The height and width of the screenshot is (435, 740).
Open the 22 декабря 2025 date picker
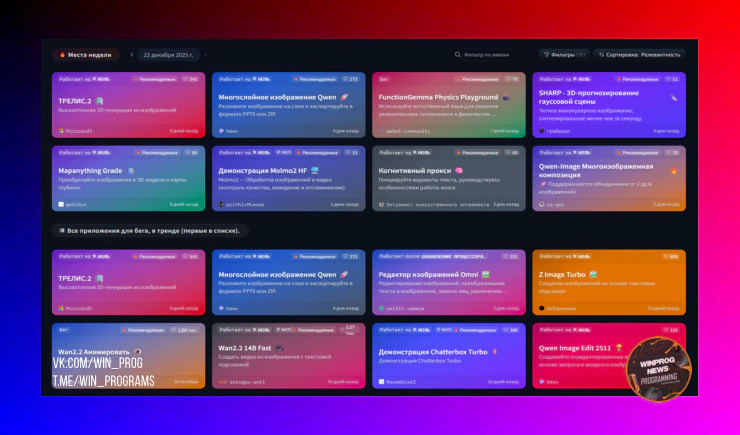point(167,55)
